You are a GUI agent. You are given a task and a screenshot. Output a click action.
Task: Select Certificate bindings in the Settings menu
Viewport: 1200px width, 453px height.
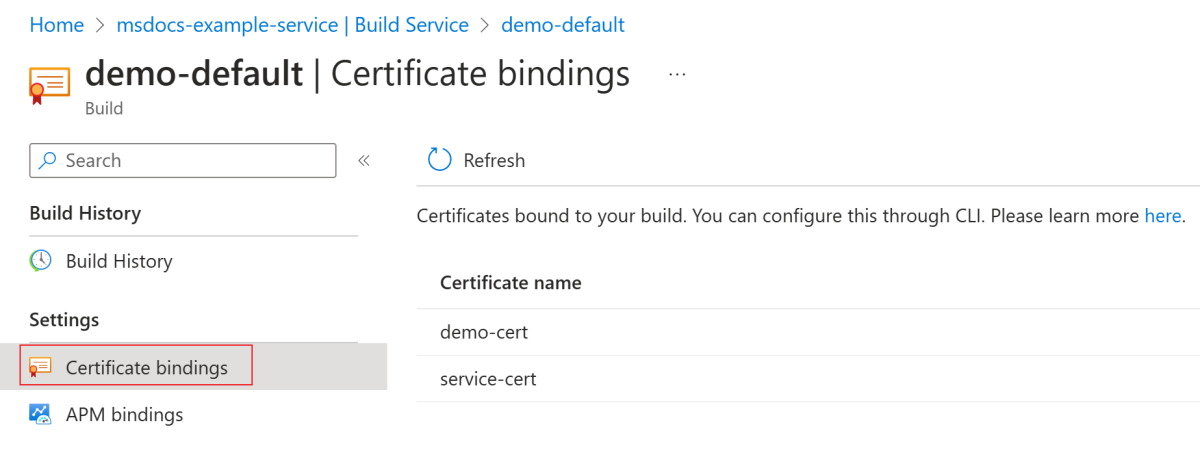[x=146, y=368]
